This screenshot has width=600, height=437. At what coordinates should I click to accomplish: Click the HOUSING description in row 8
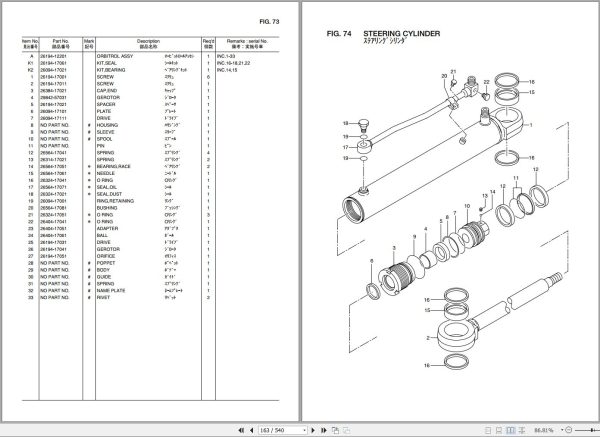tap(108, 125)
